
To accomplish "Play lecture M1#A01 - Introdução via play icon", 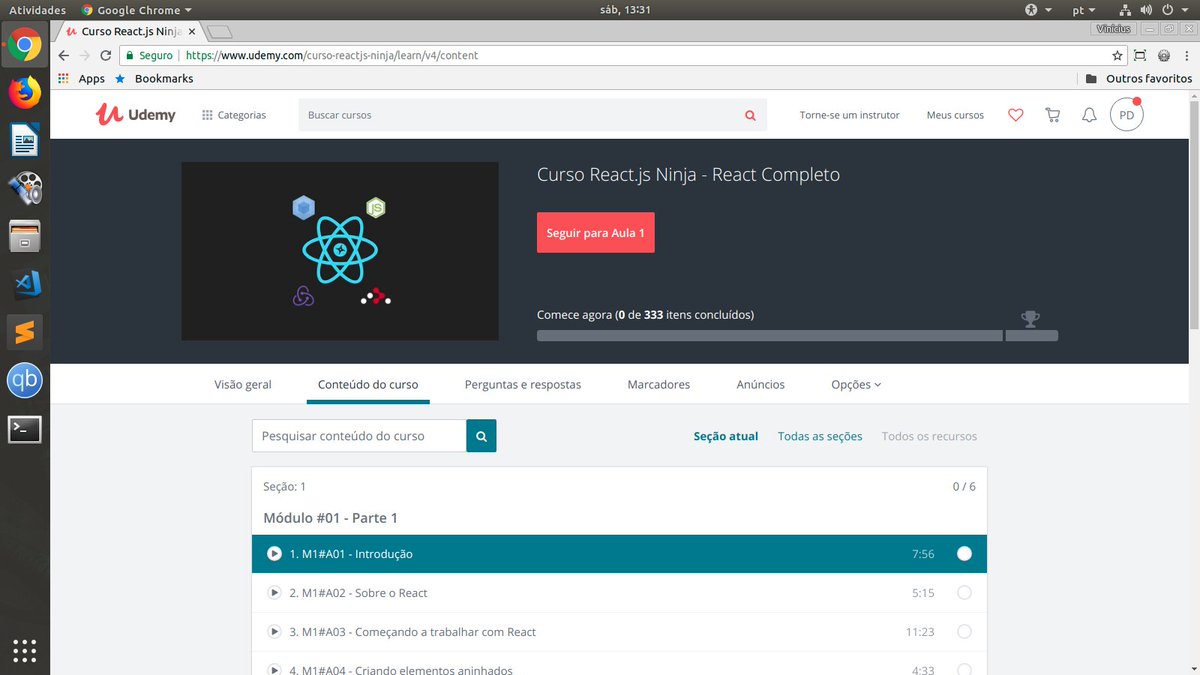I will 274,554.
